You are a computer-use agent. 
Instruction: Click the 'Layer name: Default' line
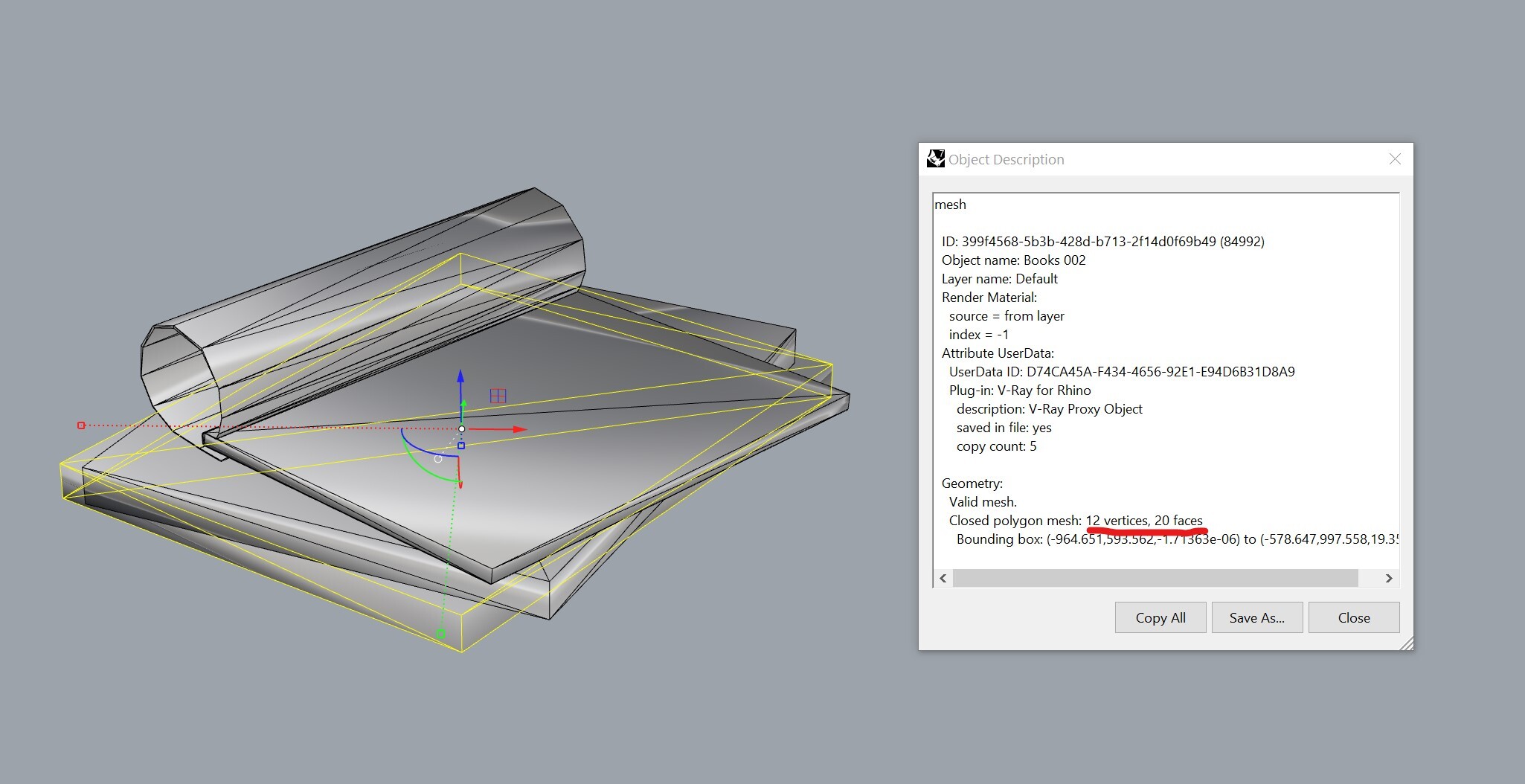[x=999, y=279]
